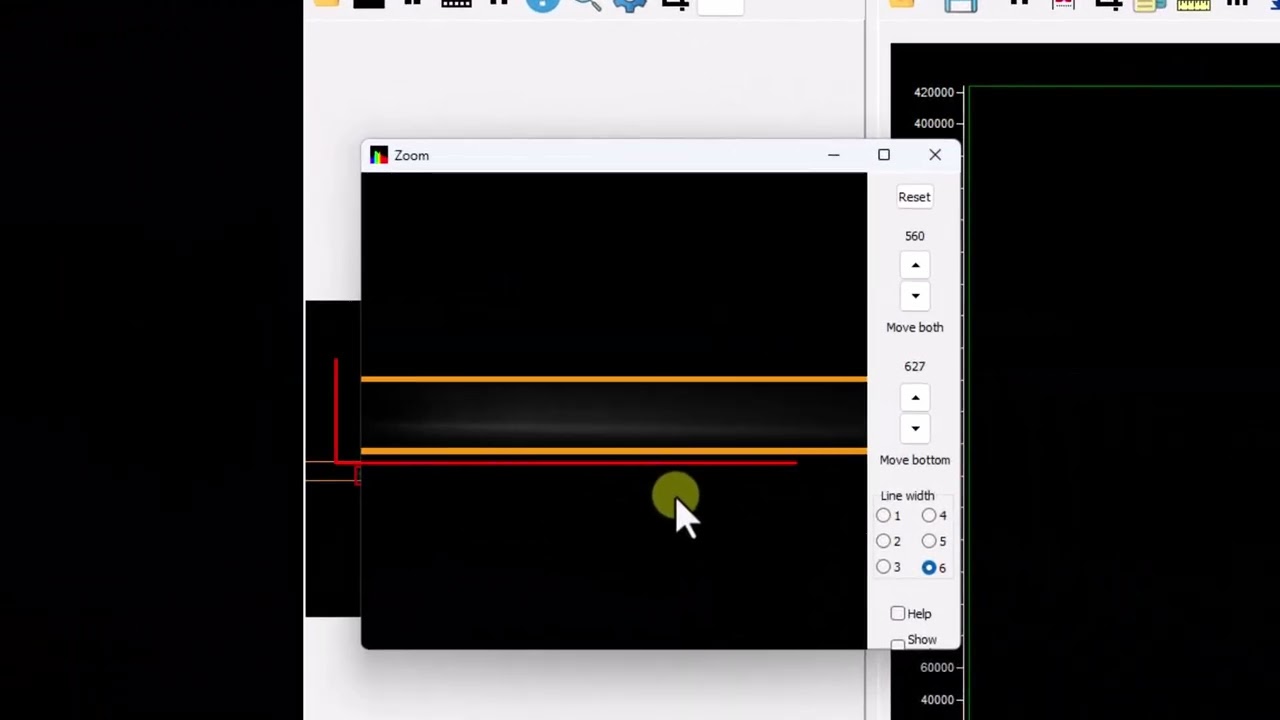Maximize the Zoom window

pyautogui.click(x=884, y=155)
